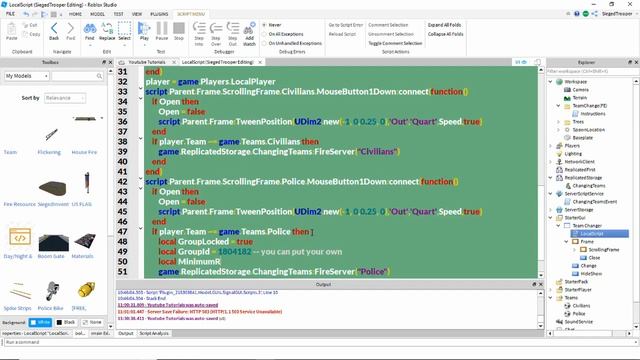640x360 pixels.
Task: Open the Replace tool
Action: point(107,31)
